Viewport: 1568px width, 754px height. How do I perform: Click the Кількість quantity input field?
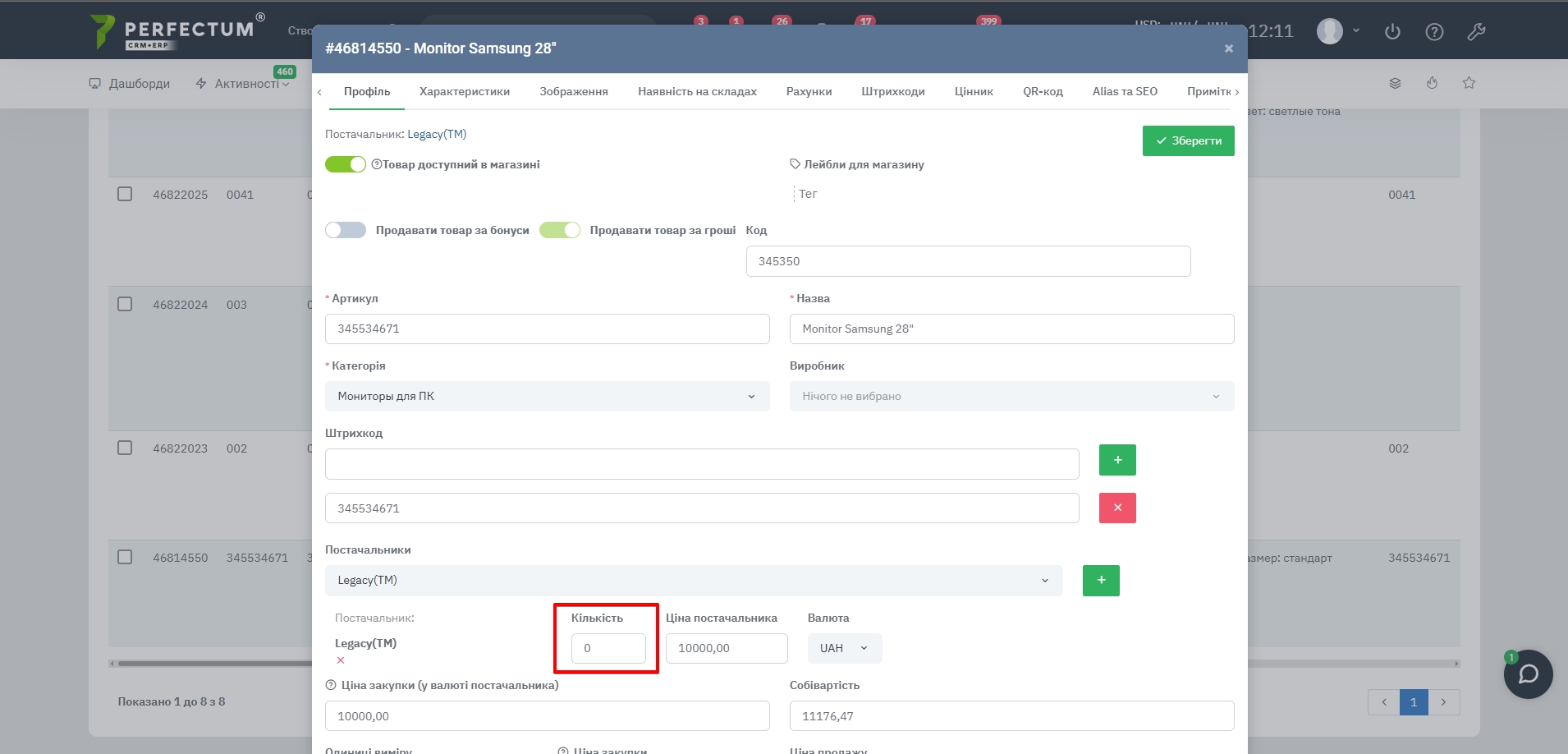pyautogui.click(x=608, y=648)
